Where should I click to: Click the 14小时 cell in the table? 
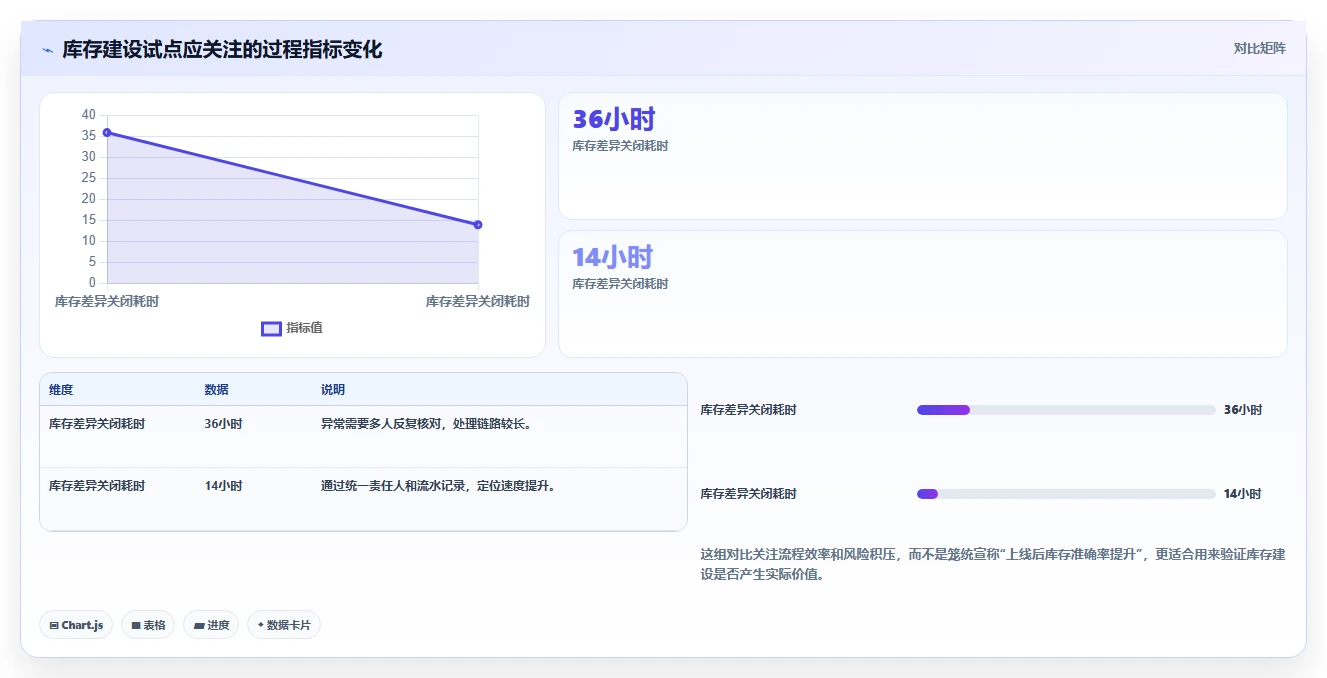[x=223, y=486]
